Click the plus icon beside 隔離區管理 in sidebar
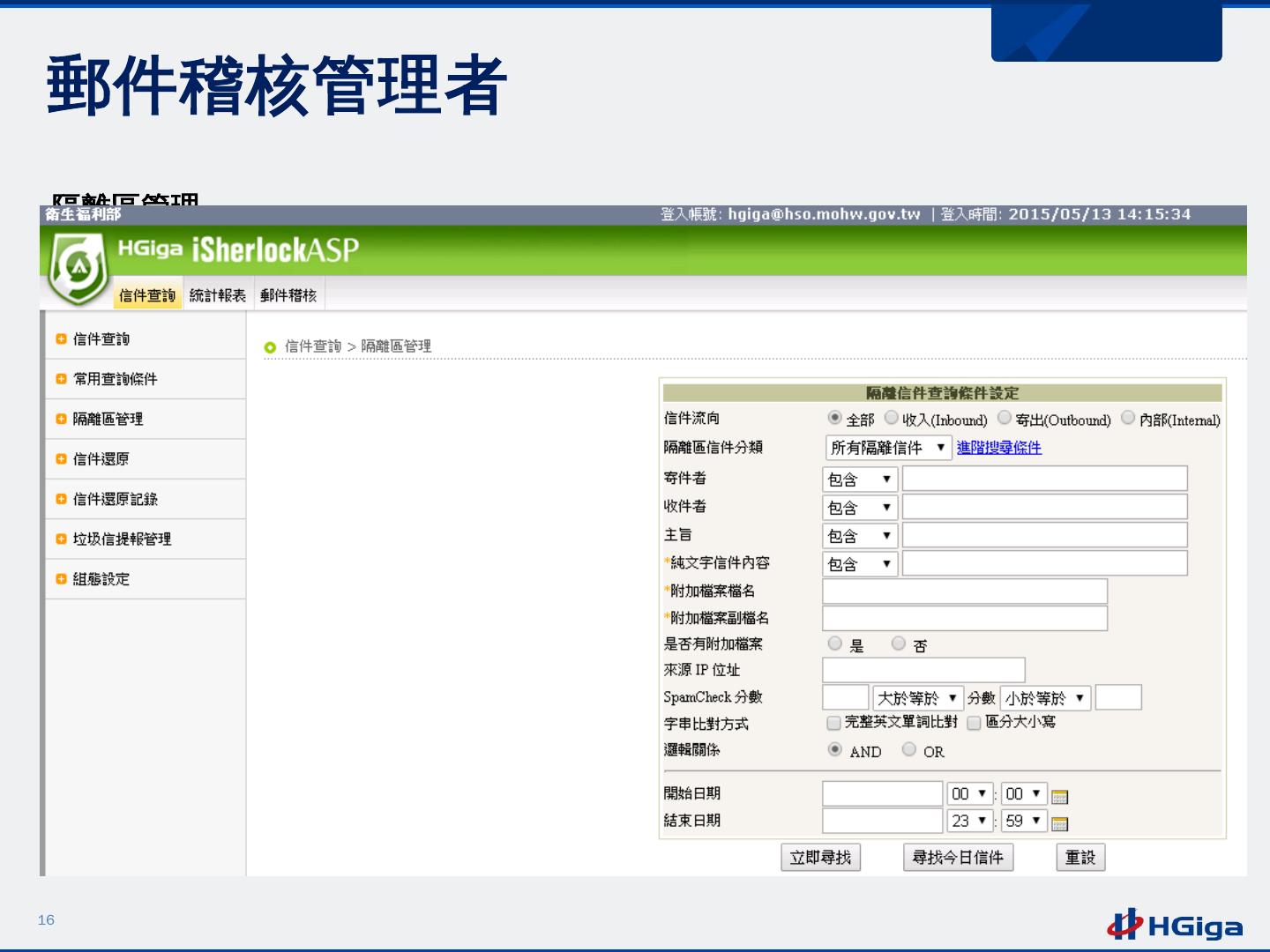 (61, 419)
